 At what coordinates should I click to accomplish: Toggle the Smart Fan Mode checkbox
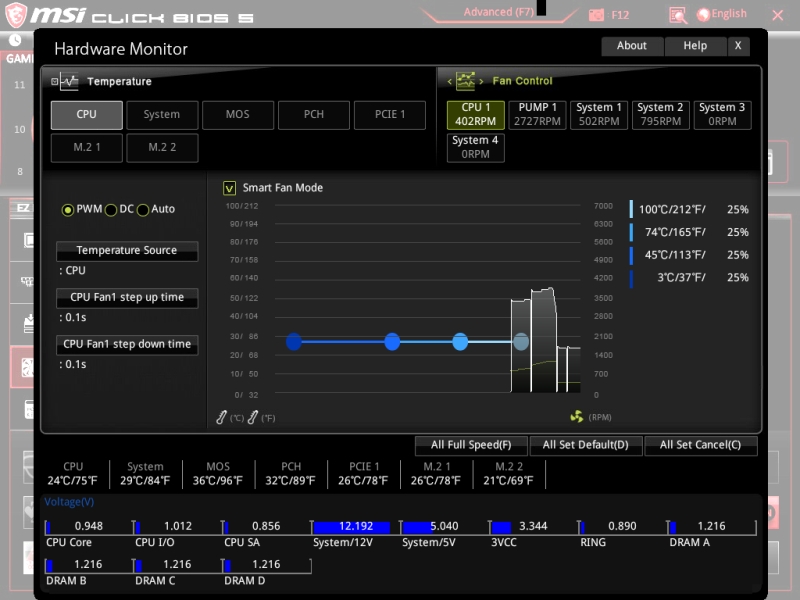click(230, 188)
